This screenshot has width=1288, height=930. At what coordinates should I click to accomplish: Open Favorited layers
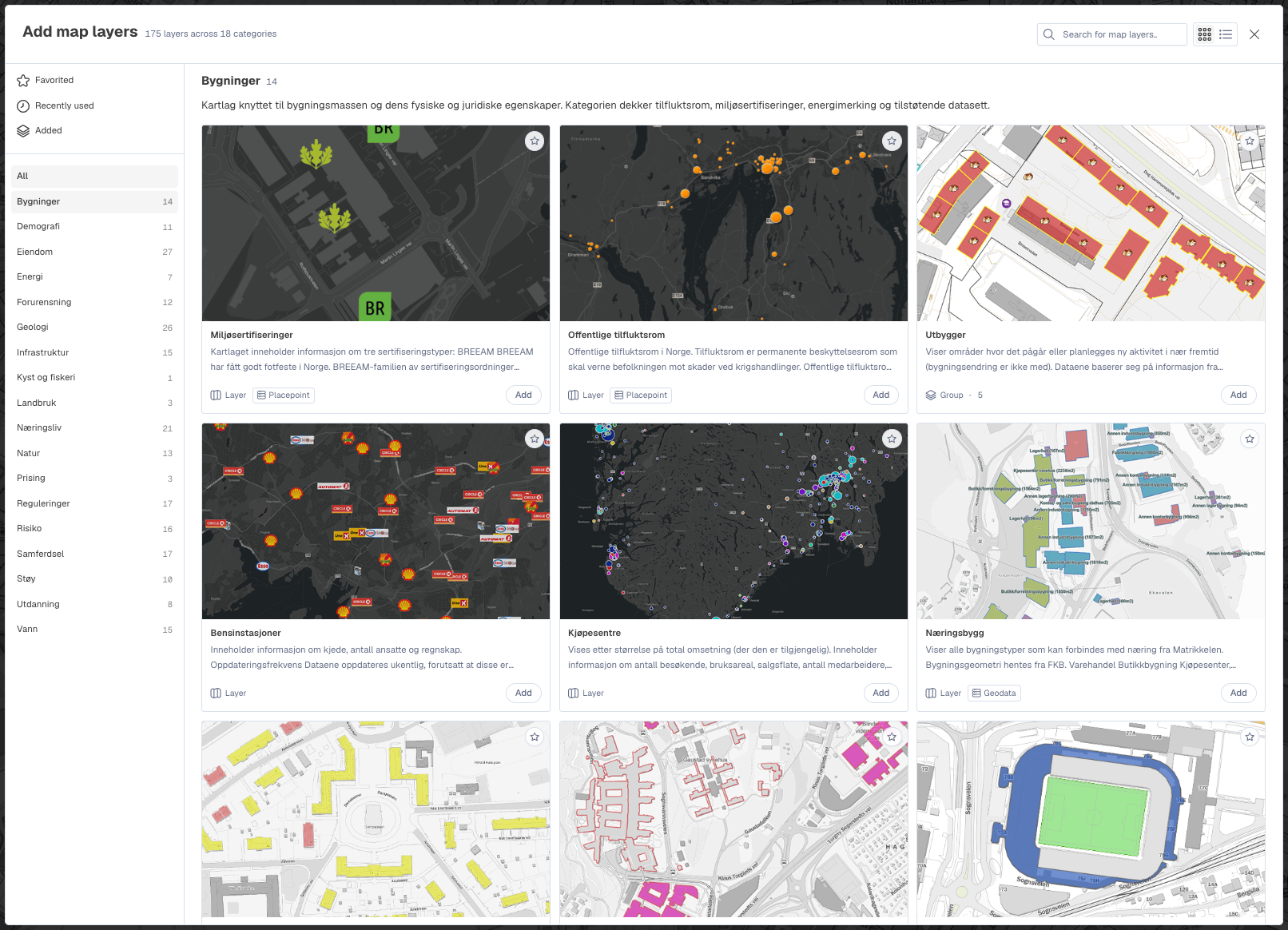94,80
